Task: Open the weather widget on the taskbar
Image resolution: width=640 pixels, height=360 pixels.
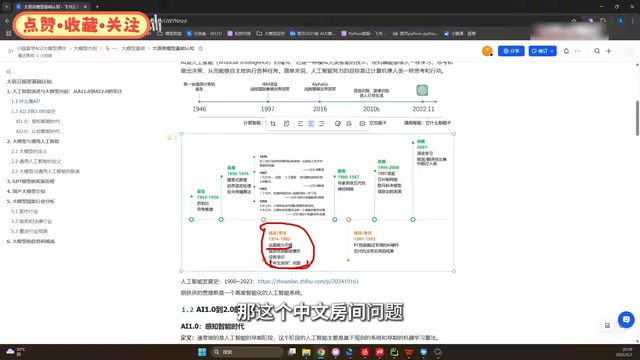Action: (x=16, y=352)
